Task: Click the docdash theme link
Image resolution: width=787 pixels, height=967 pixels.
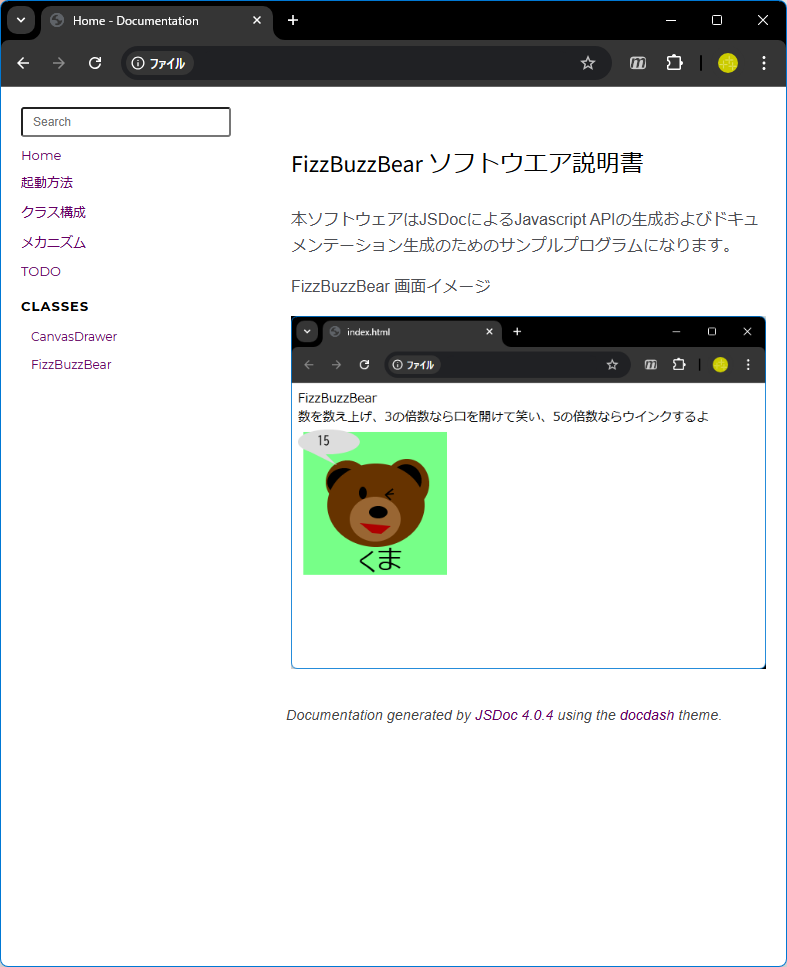Action: 647,715
